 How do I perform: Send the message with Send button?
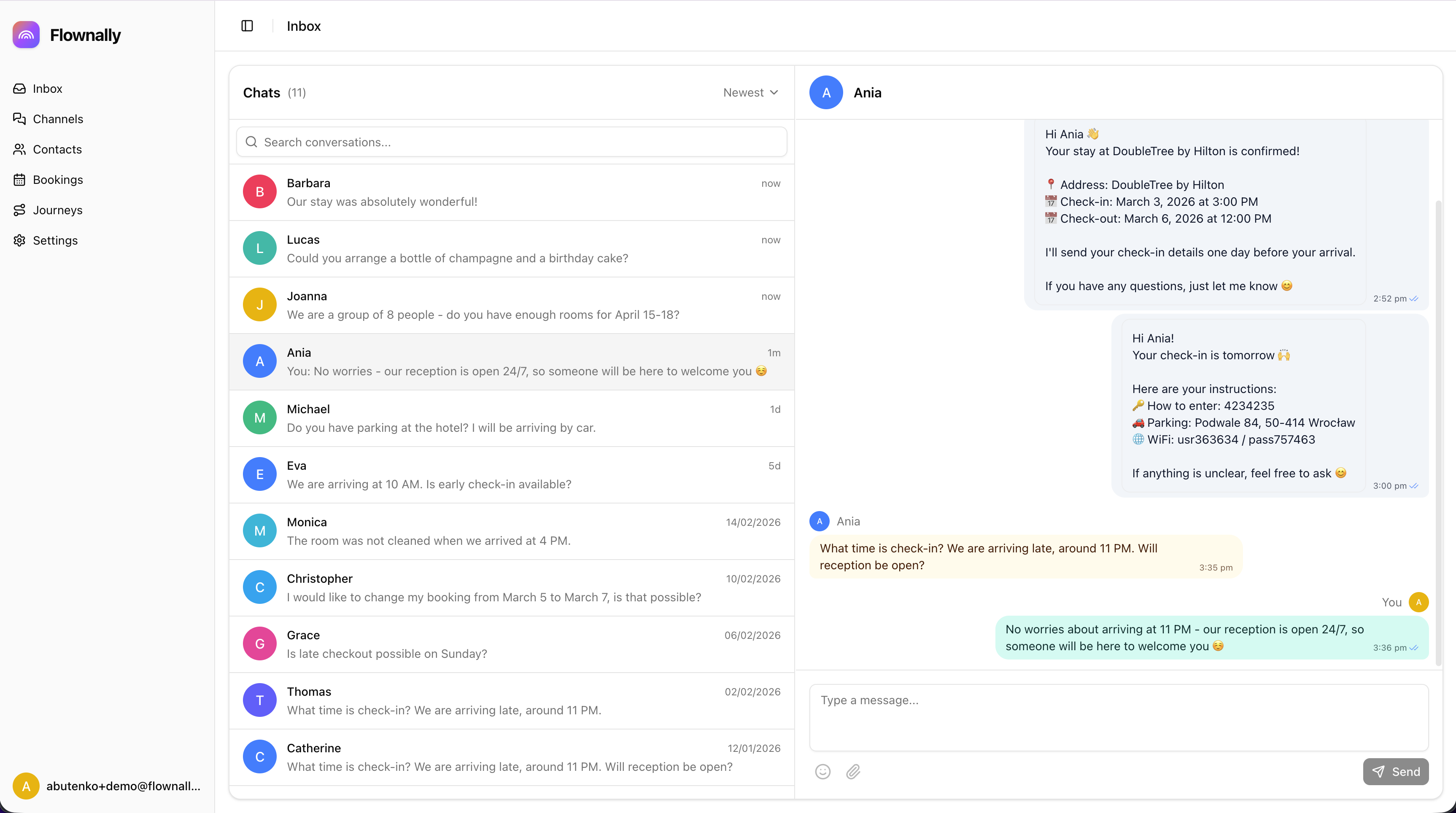click(x=1396, y=771)
